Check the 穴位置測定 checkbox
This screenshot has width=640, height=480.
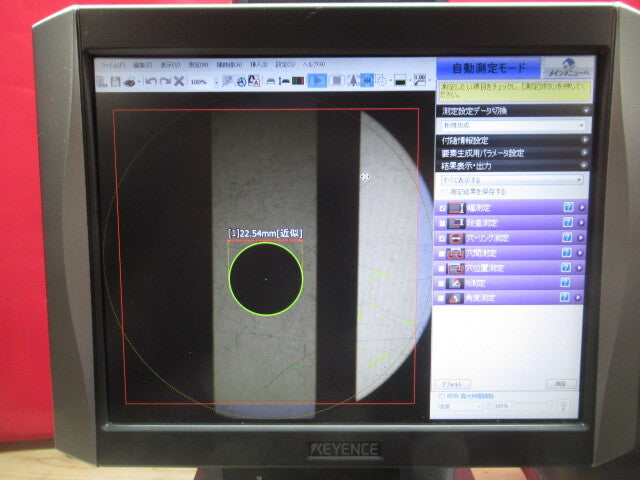click(441, 269)
